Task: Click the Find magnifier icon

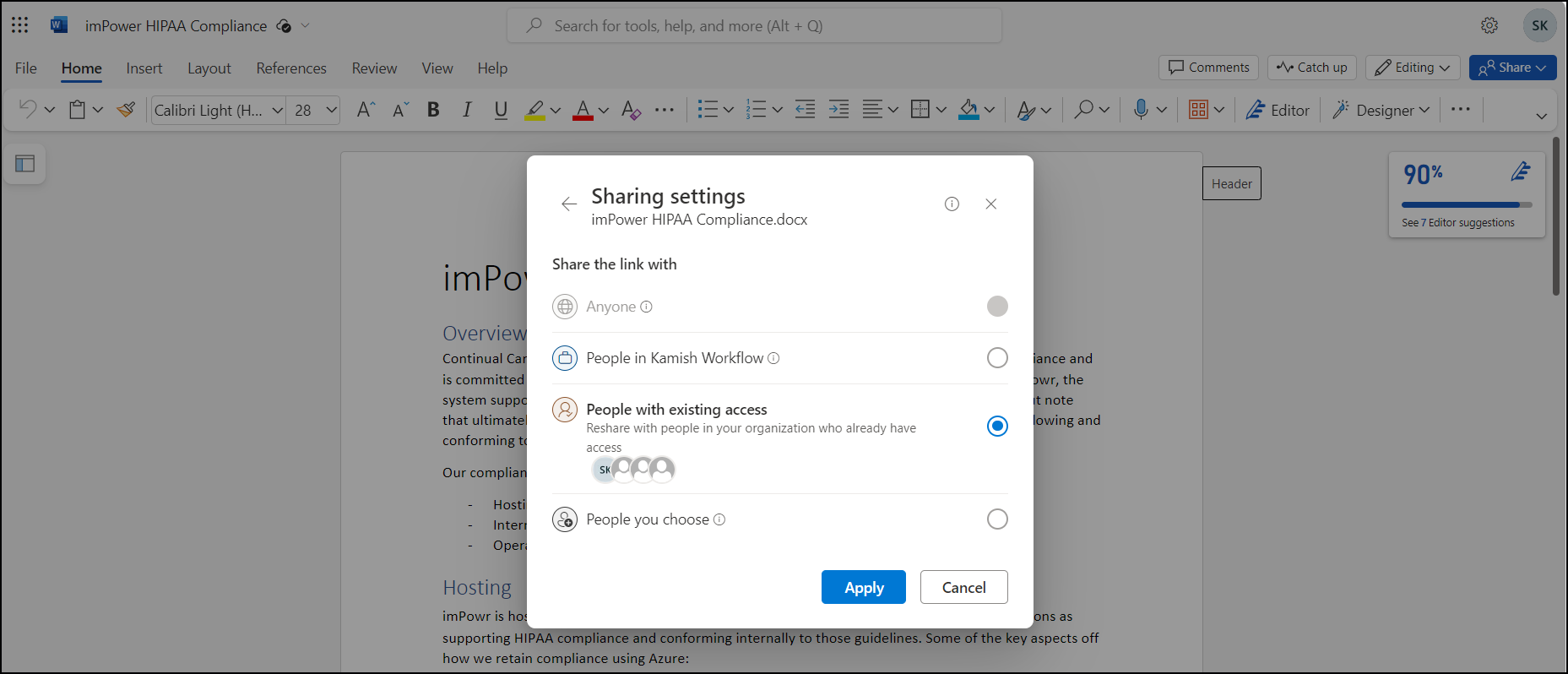Action: (x=1083, y=110)
